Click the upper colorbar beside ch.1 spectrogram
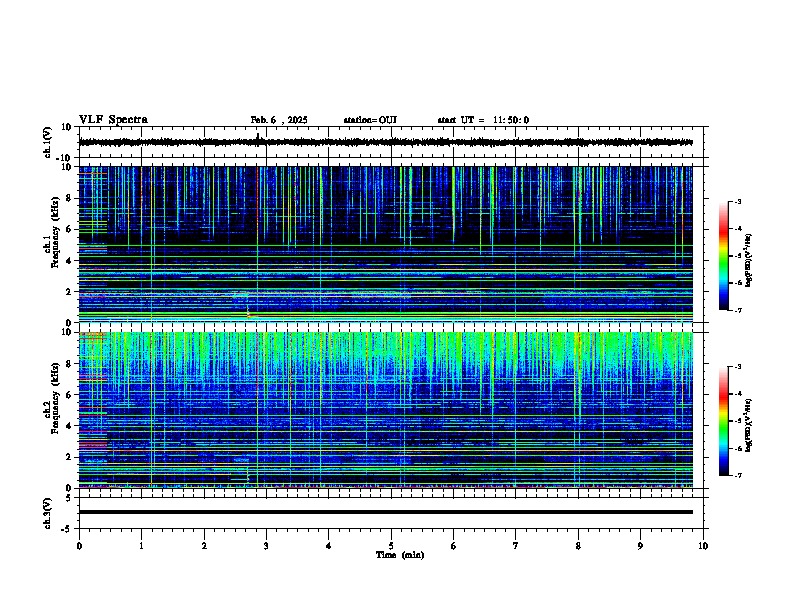Screen dimensions: 792x612 point(724,256)
